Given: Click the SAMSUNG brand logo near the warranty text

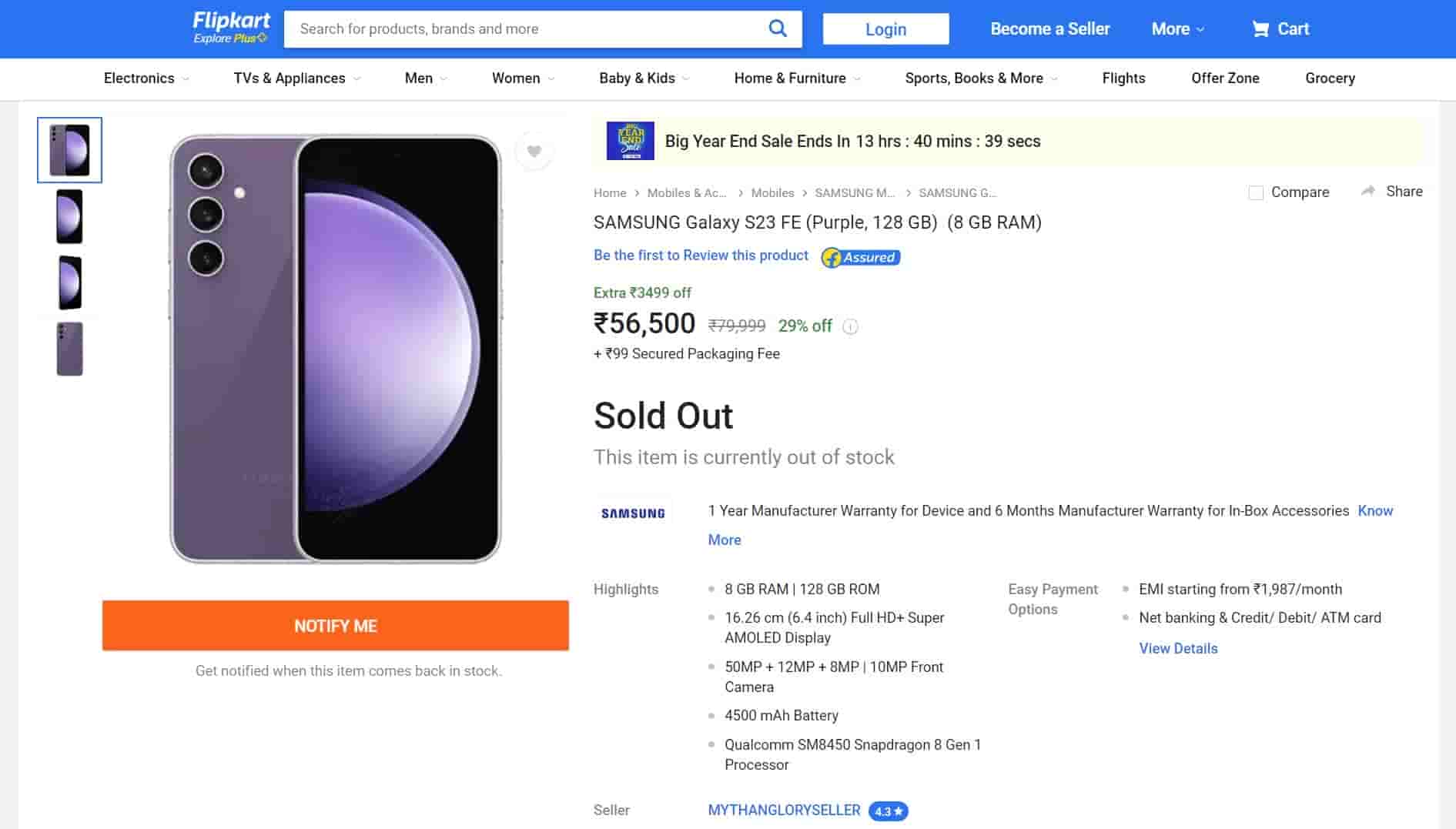Looking at the screenshot, I should tap(633, 512).
